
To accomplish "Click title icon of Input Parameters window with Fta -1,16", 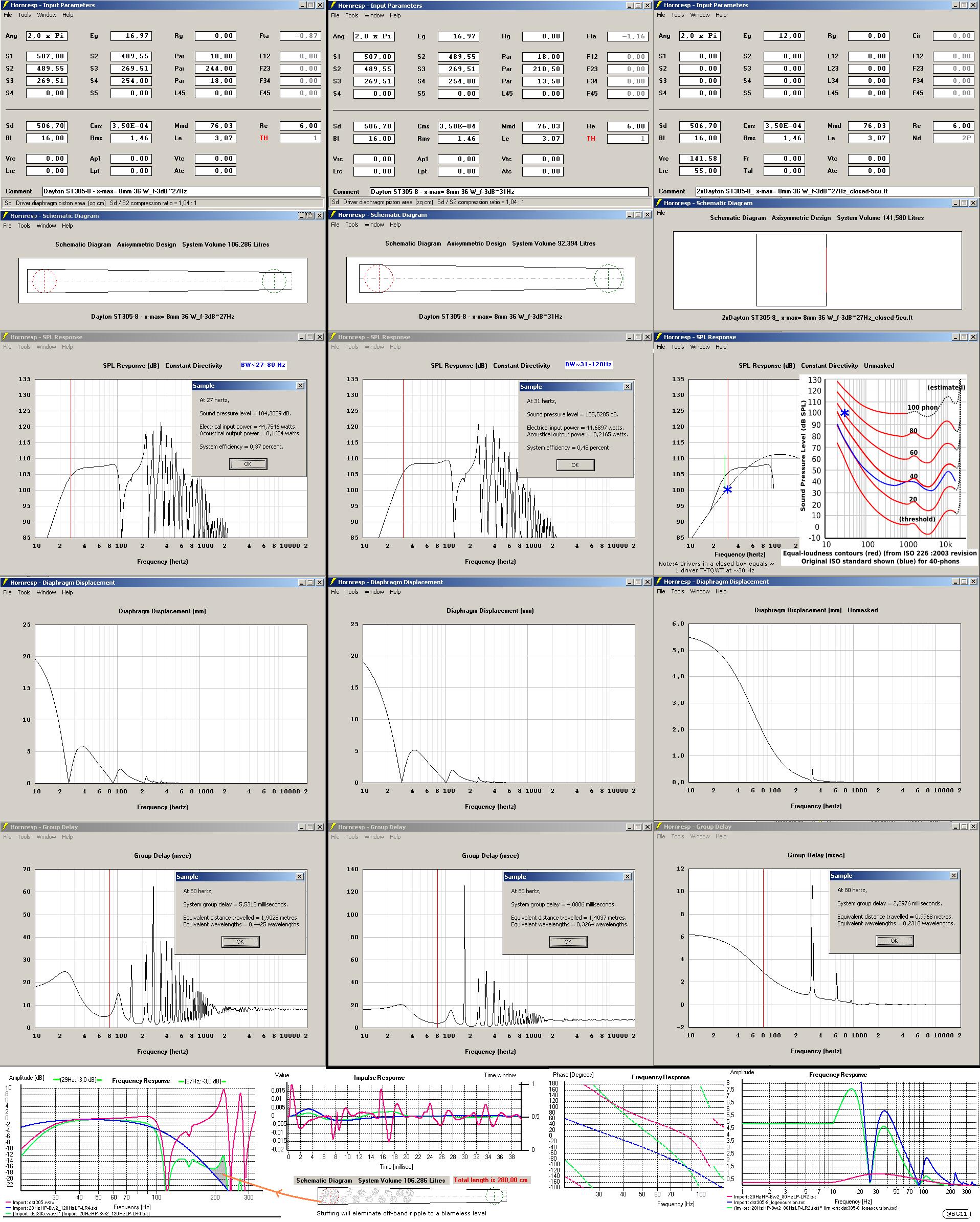I will click(333, 6).
